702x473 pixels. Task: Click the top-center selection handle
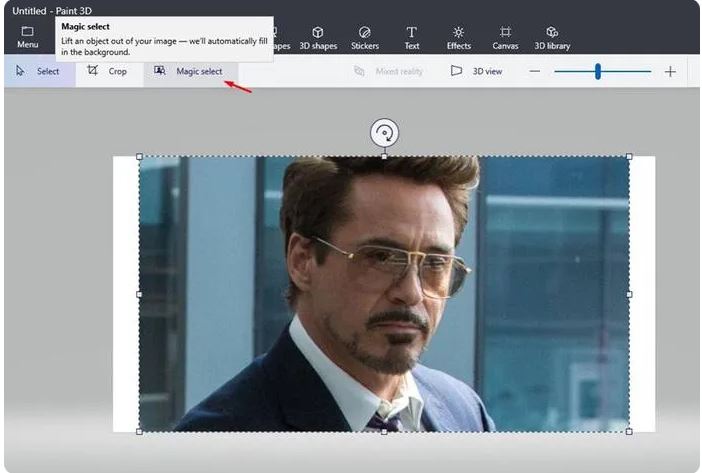384,157
